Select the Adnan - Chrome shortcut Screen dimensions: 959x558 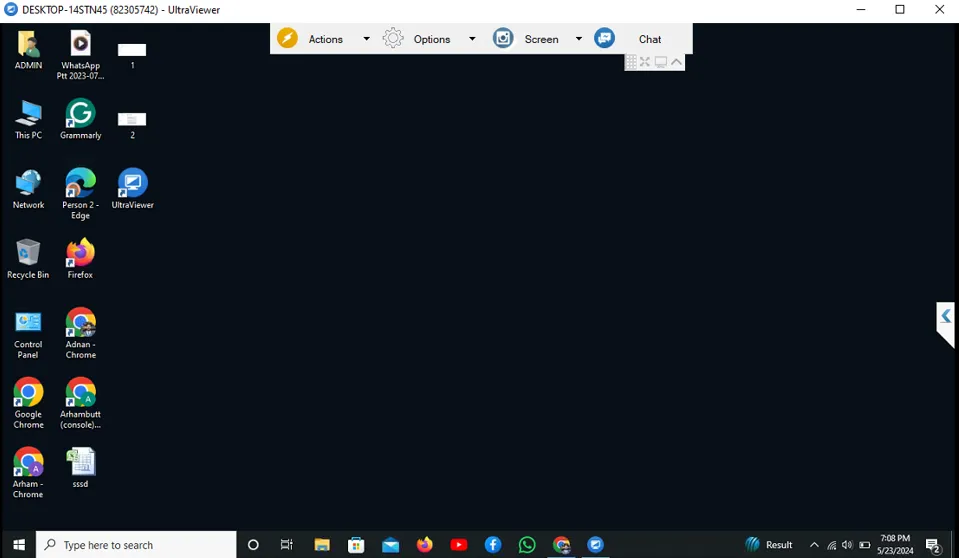80,333
